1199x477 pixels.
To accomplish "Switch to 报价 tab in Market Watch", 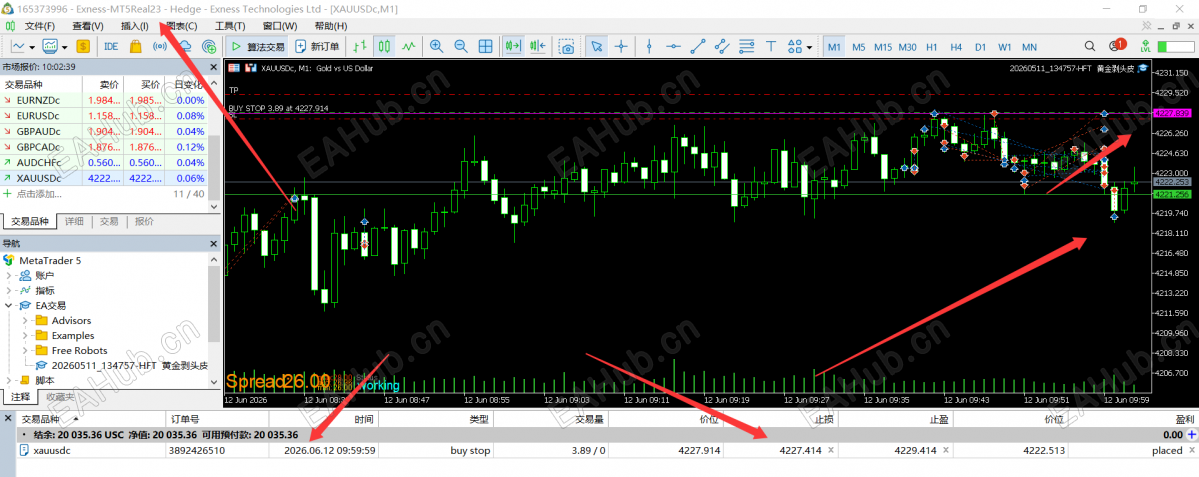I will point(144,222).
